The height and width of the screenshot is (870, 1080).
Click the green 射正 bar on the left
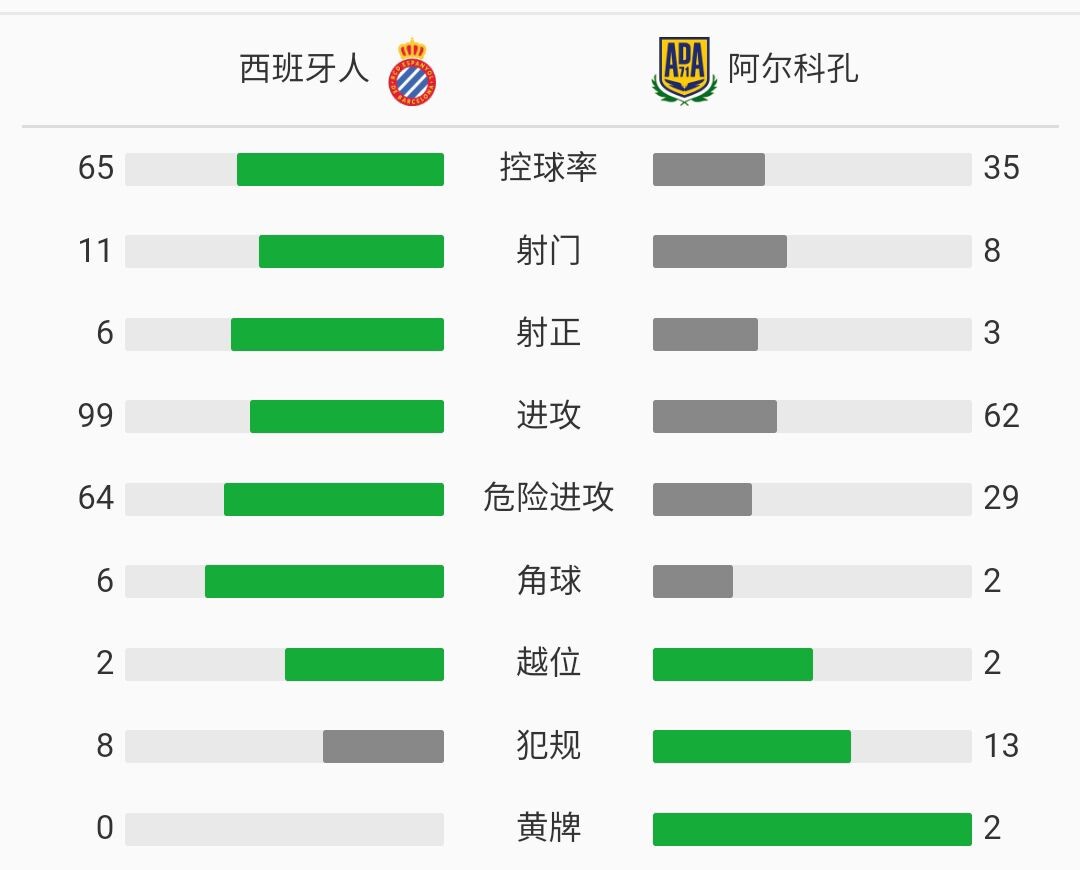[338, 334]
